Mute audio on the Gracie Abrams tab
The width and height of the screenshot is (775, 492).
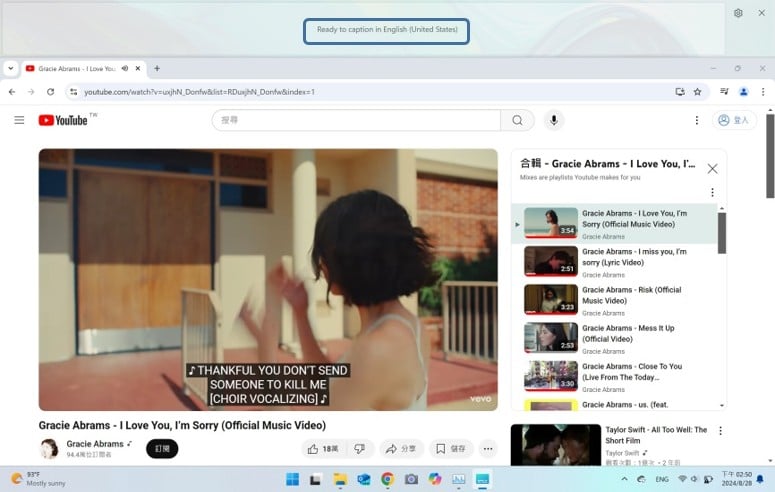(125, 68)
